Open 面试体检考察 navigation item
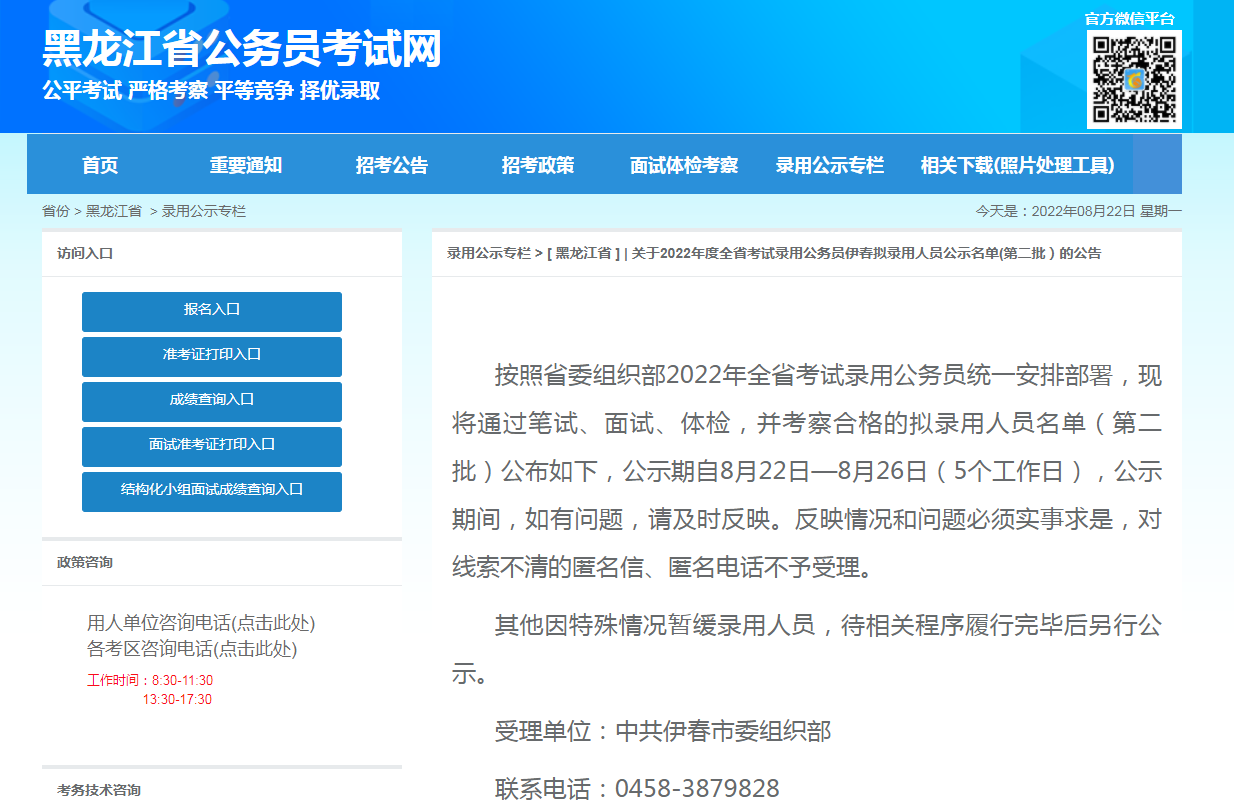1234x811 pixels. (x=684, y=165)
